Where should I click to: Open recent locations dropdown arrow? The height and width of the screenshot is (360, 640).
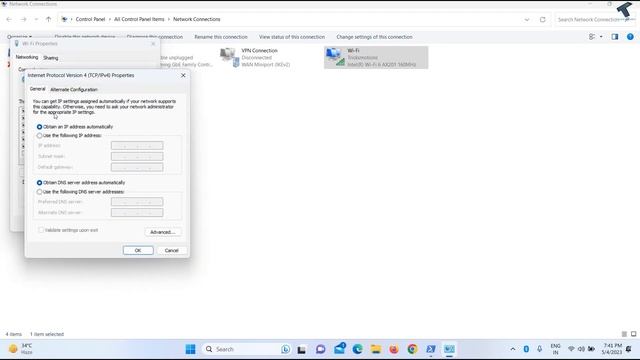36,19
